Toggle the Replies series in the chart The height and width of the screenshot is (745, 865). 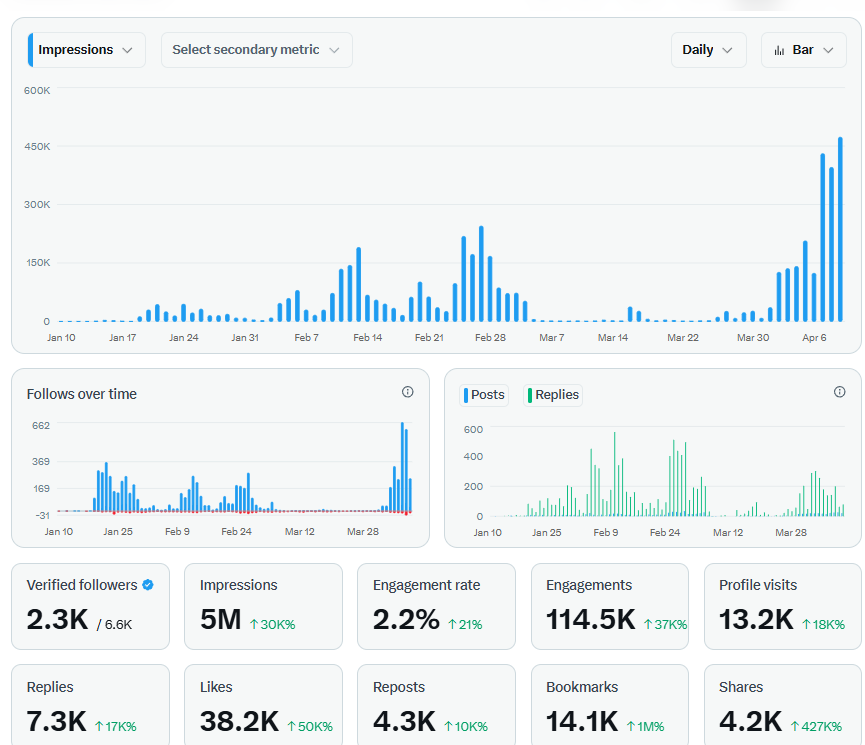(x=553, y=395)
